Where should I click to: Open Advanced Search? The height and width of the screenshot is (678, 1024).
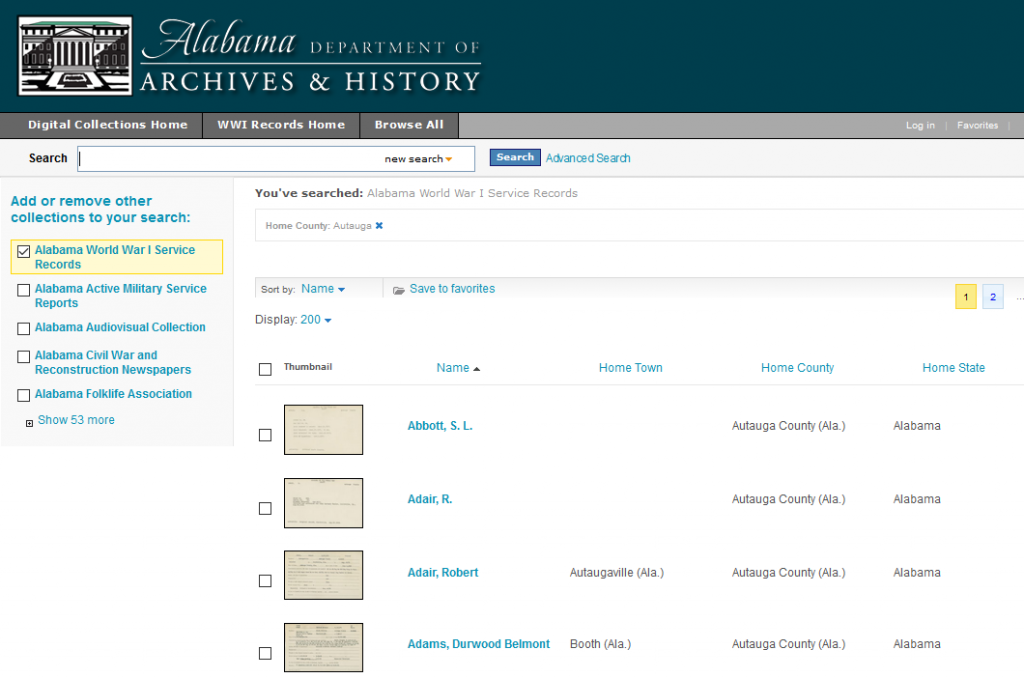click(588, 158)
